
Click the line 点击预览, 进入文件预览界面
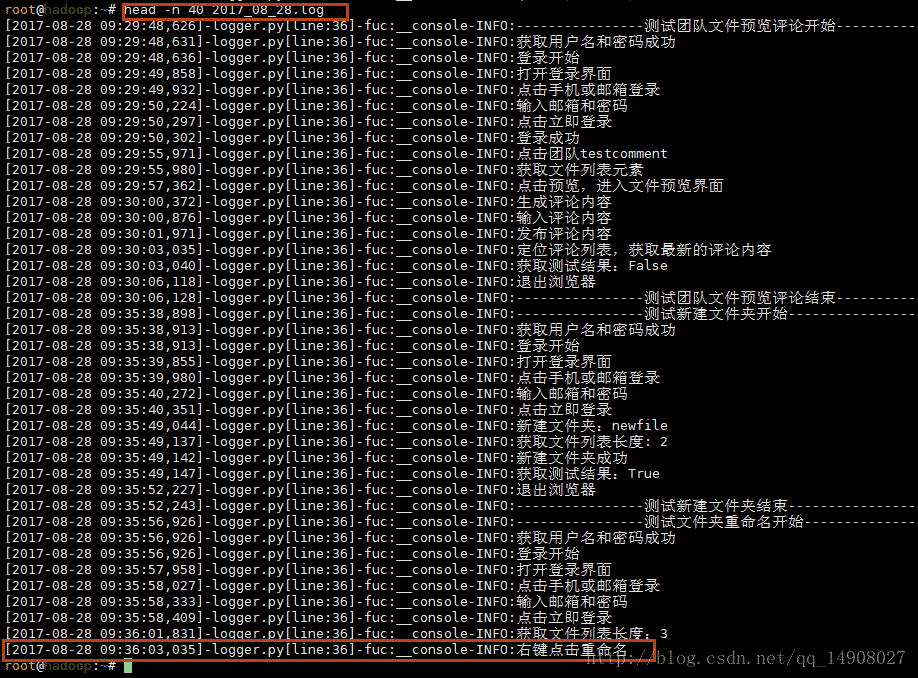(x=365, y=186)
